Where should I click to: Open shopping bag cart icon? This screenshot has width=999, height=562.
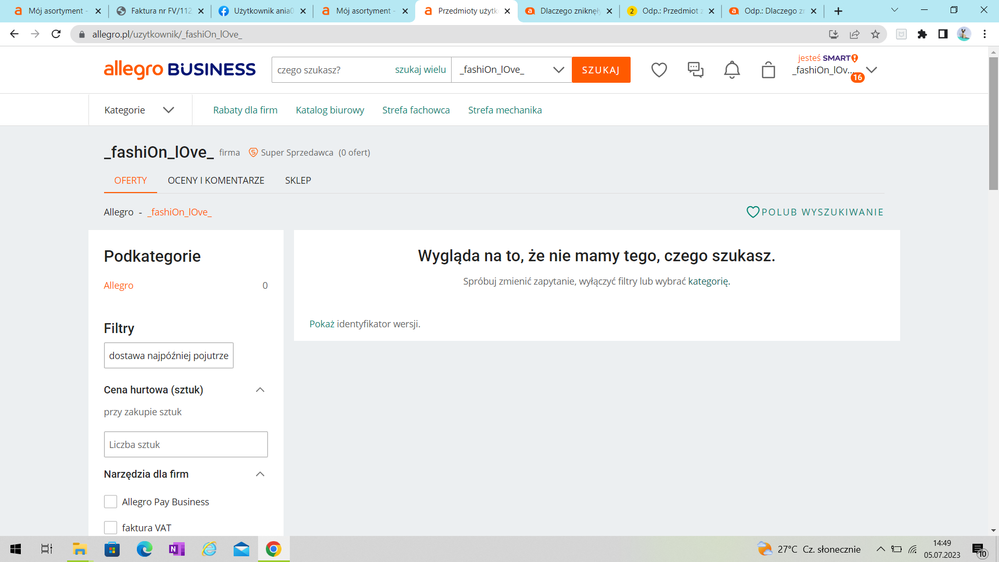coord(768,70)
